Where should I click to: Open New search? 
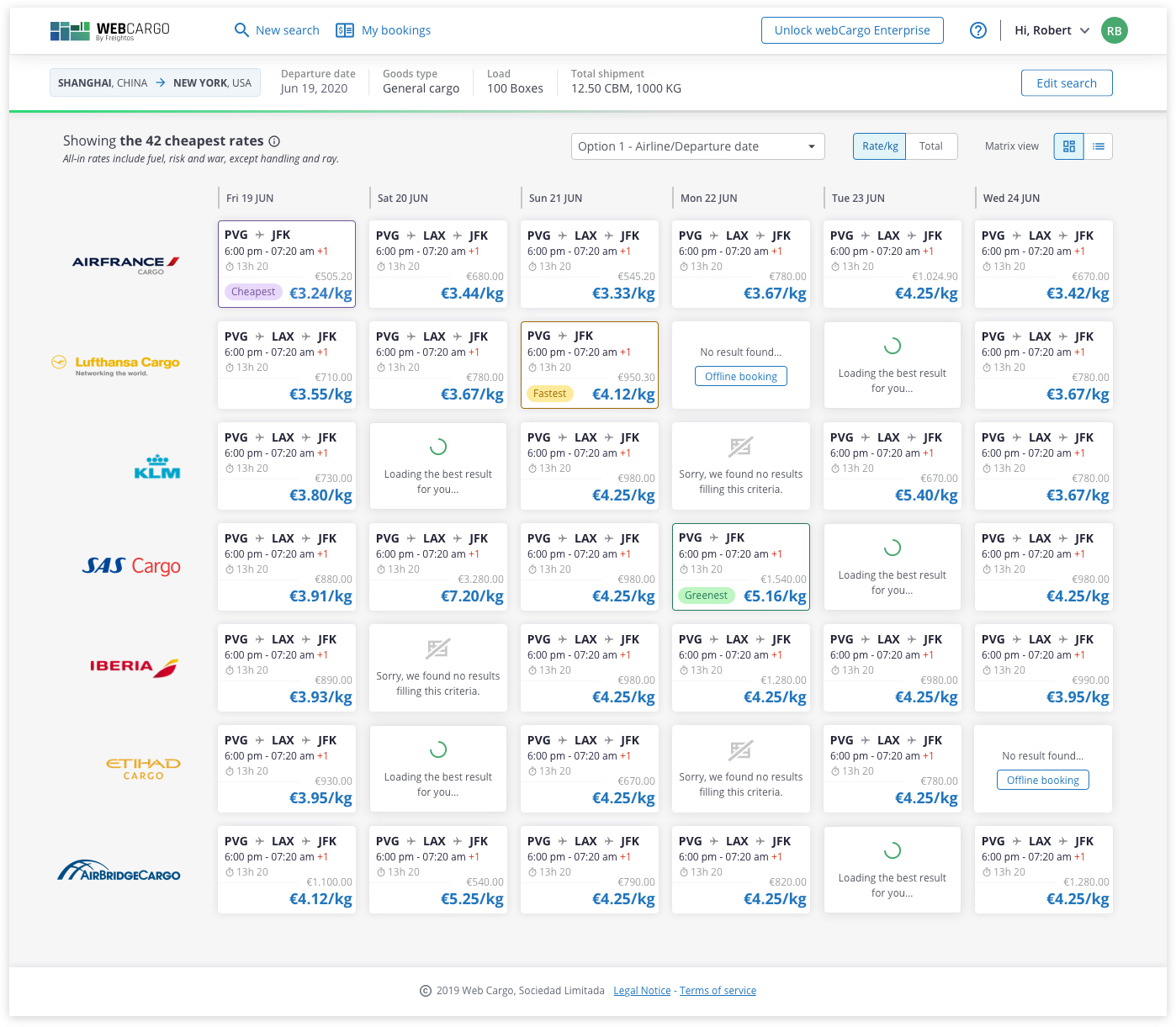pos(277,30)
